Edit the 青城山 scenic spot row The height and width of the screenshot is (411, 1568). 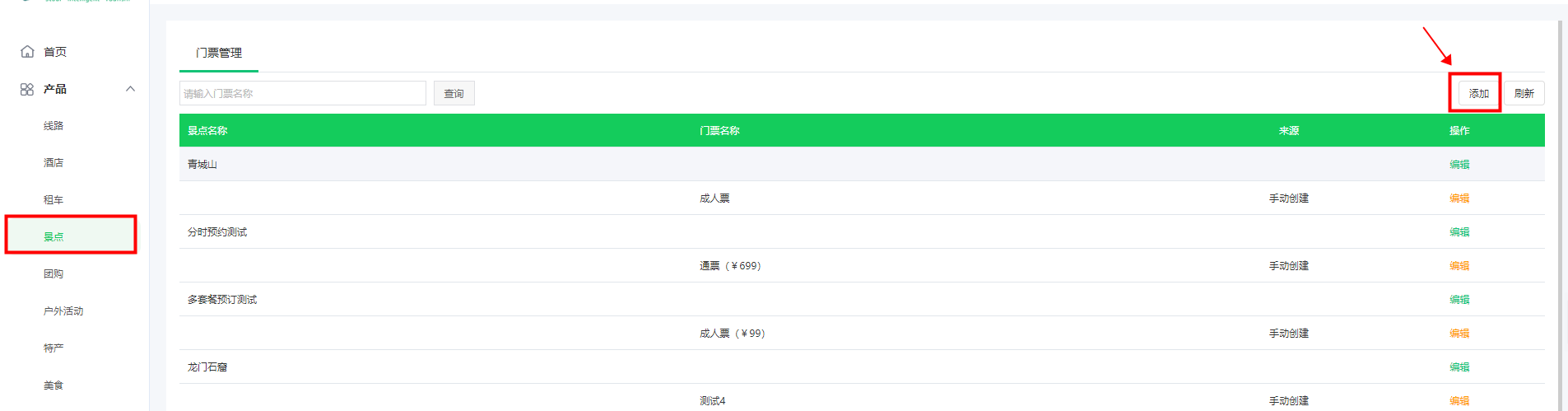[1459, 165]
